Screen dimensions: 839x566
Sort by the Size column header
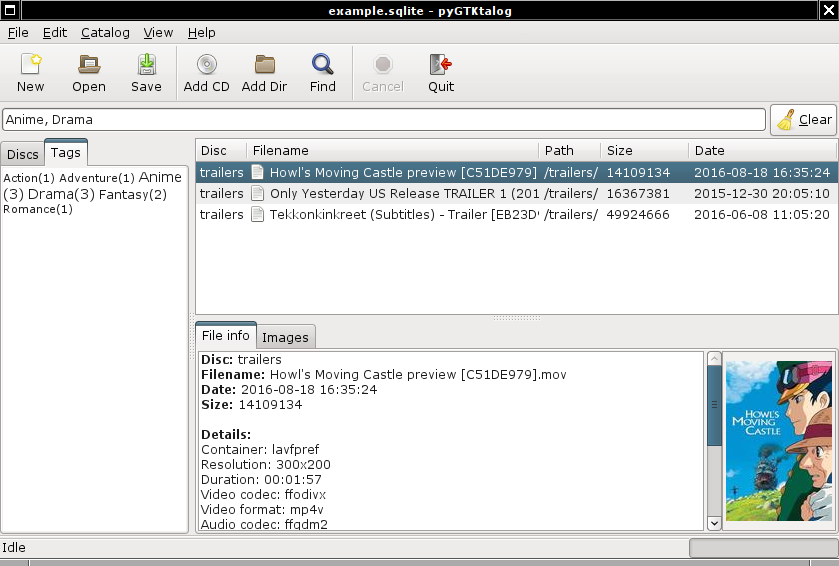point(644,150)
